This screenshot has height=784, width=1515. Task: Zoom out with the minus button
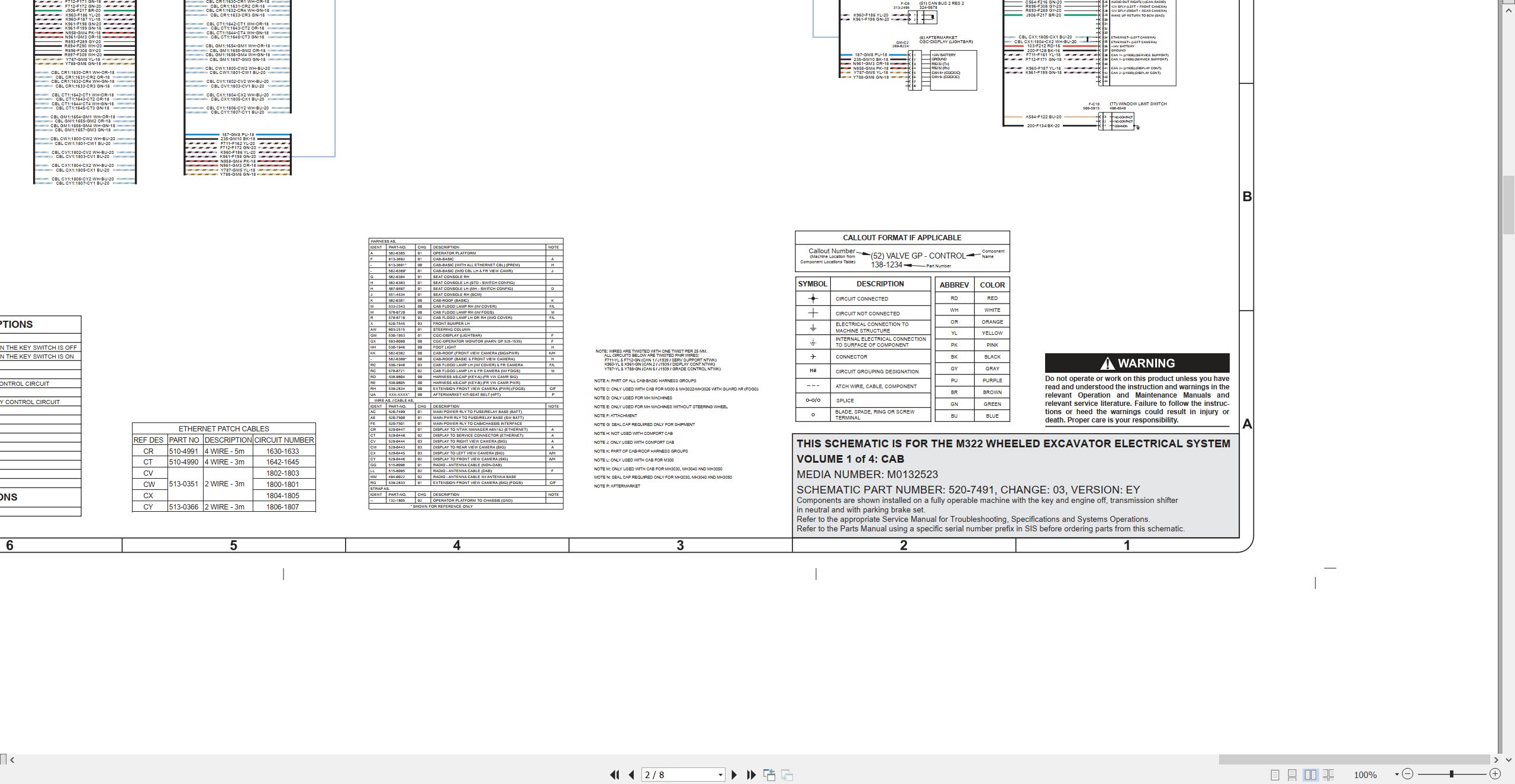click(1407, 774)
